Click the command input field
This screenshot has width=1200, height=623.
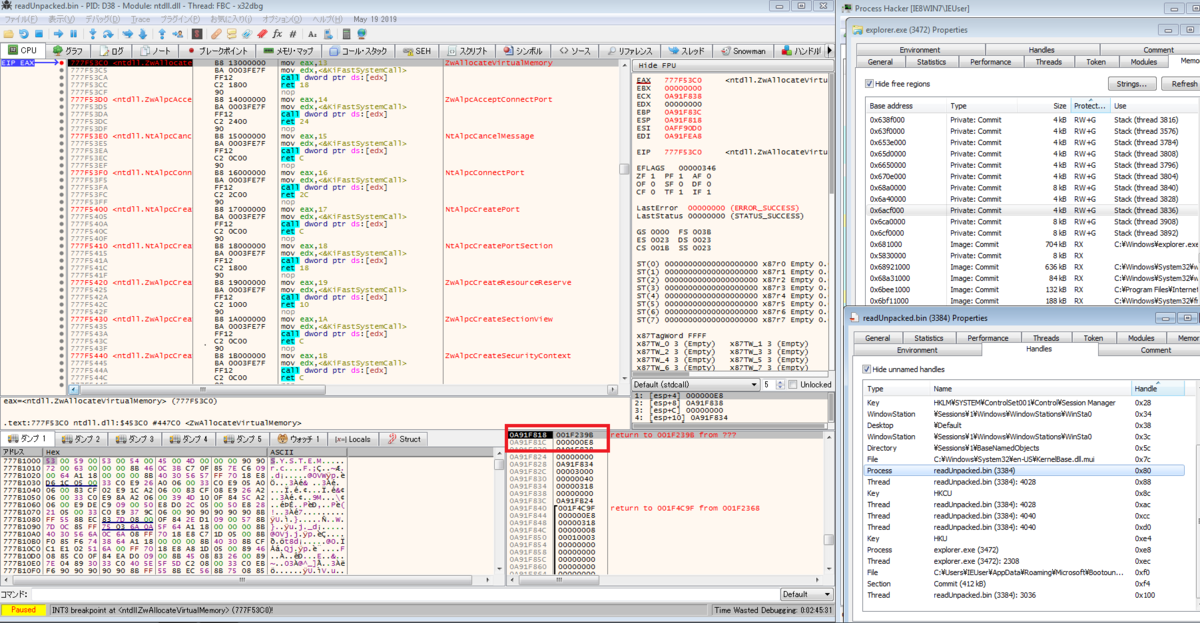click(405, 594)
